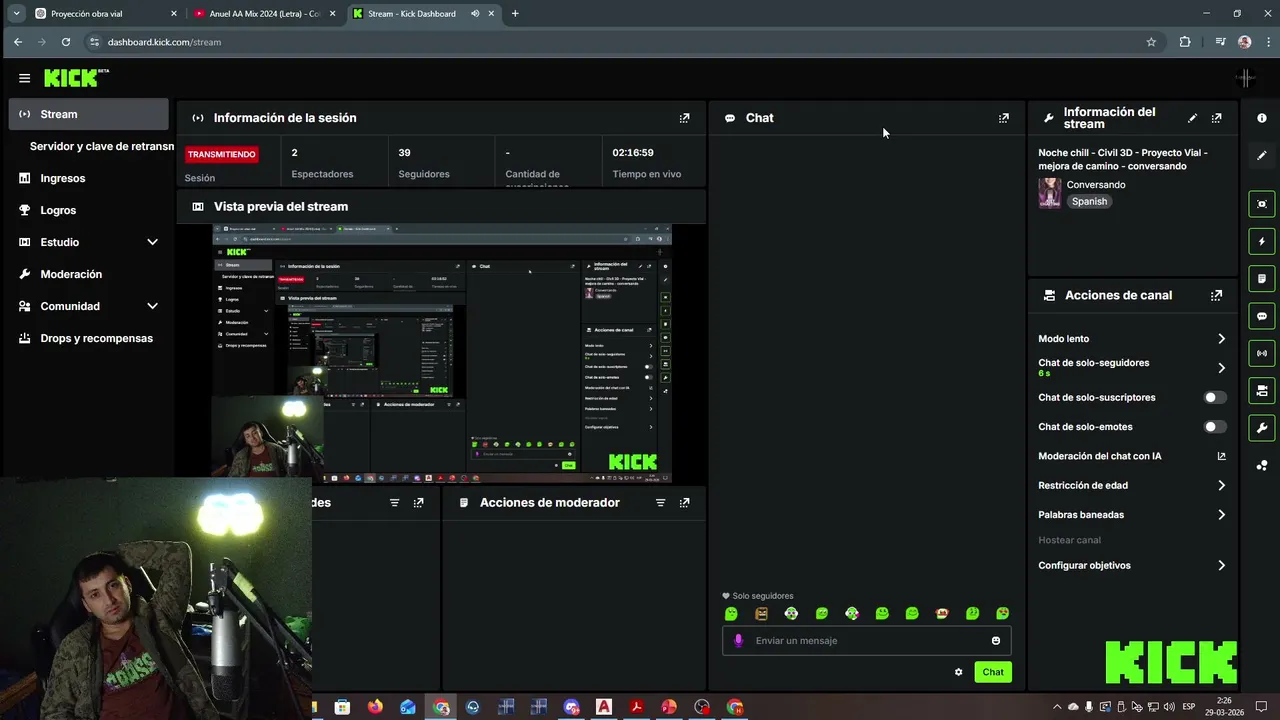
Task: Click the three-dots cluster icon in right sidebar
Action: [1262, 465]
